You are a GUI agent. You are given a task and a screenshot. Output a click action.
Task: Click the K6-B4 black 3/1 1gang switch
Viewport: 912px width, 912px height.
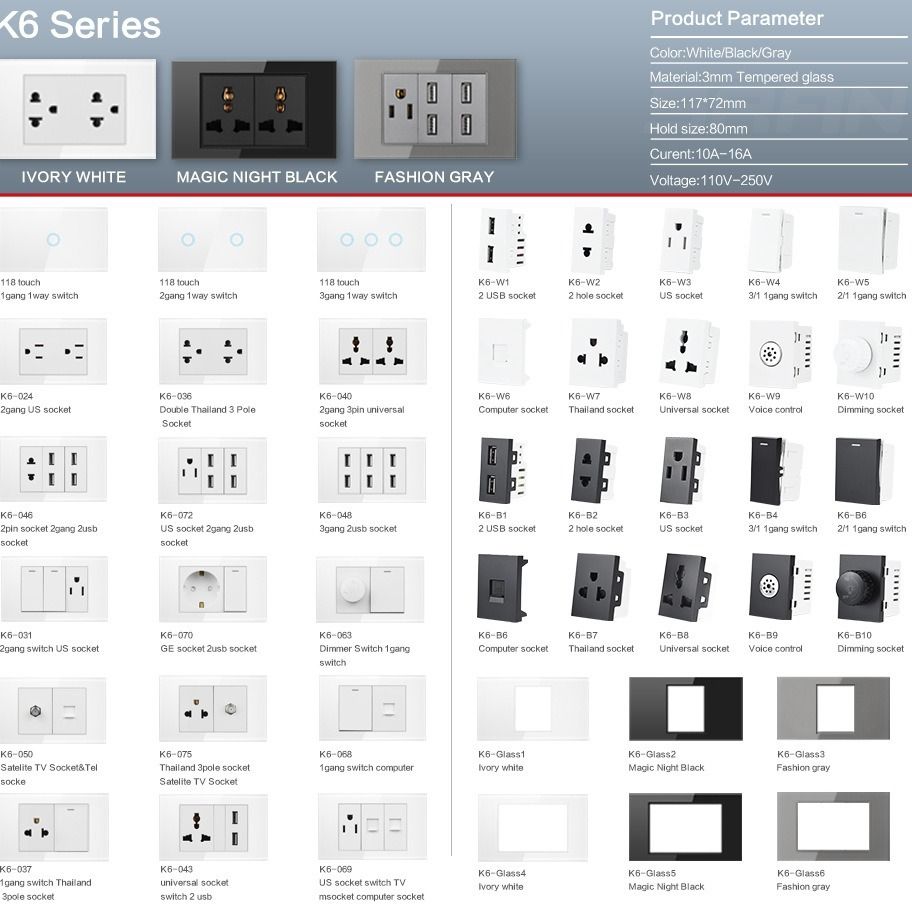coord(772,470)
